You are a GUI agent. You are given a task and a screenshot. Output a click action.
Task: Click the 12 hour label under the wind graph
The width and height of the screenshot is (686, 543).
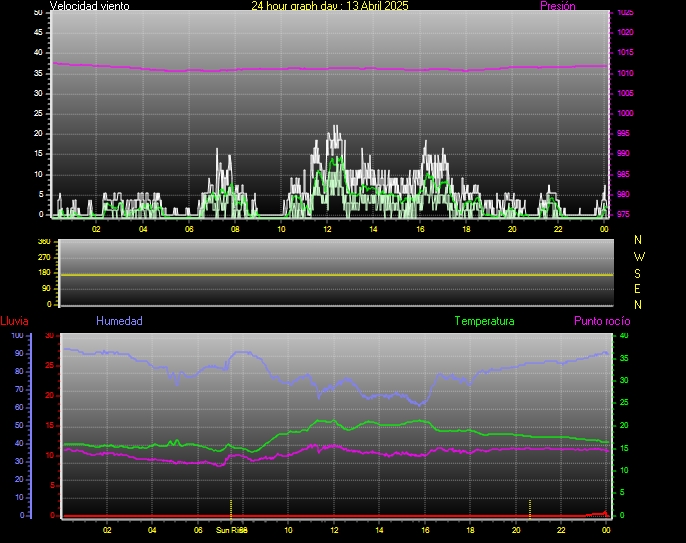[327, 229]
